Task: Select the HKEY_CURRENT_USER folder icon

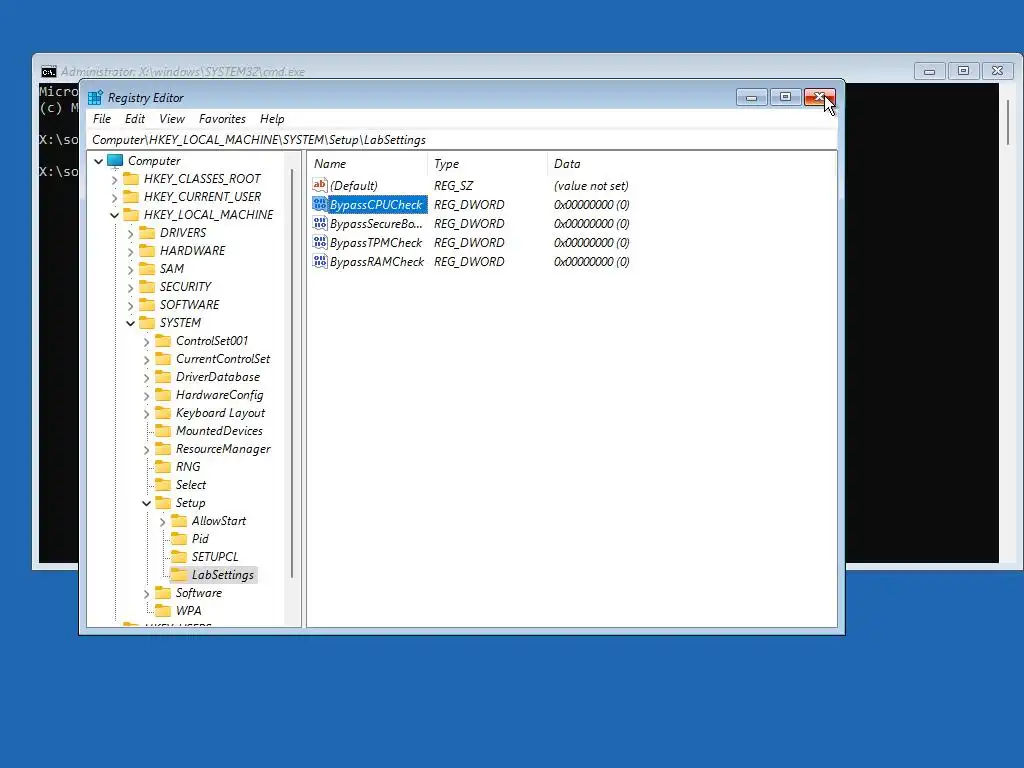Action: pyautogui.click(x=131, y=197)
